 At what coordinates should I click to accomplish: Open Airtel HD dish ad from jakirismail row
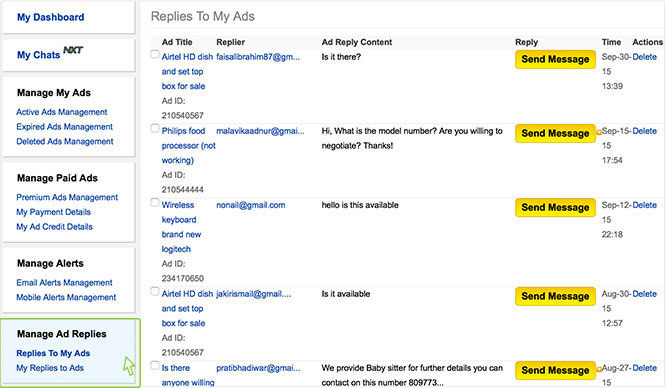coord(187,308)
